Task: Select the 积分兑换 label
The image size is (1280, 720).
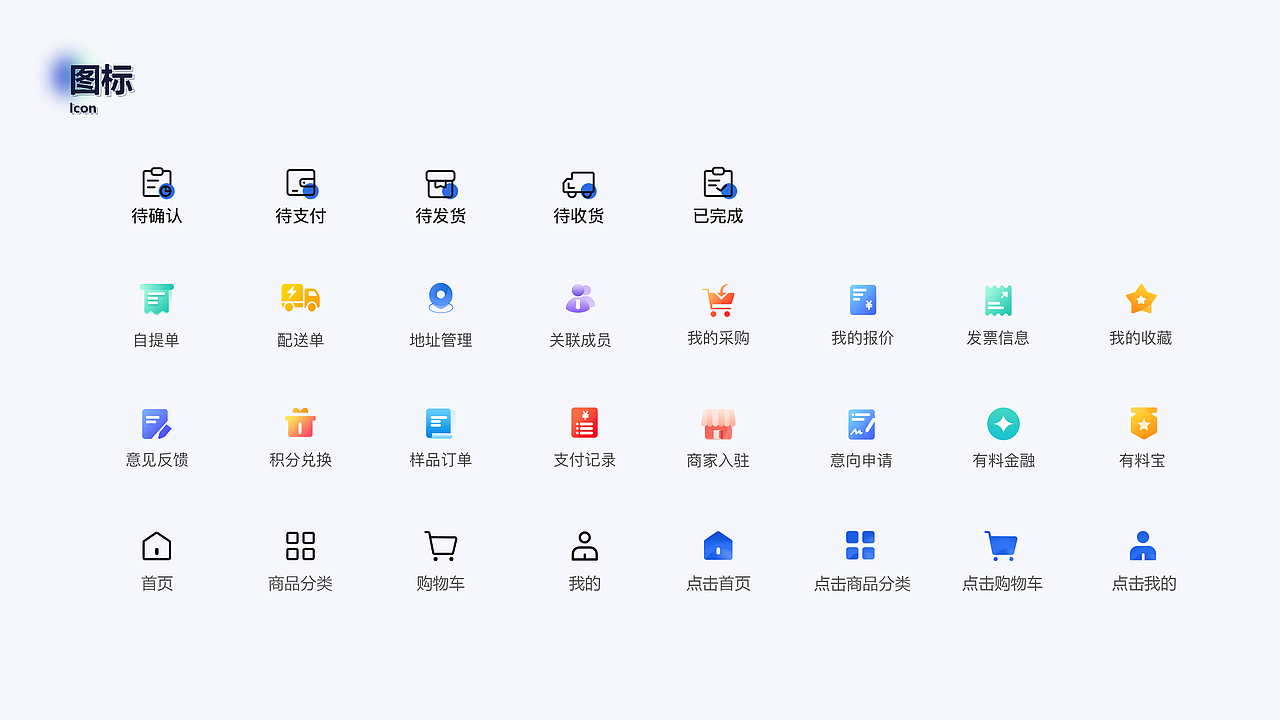Action: [x=300, y=460]
